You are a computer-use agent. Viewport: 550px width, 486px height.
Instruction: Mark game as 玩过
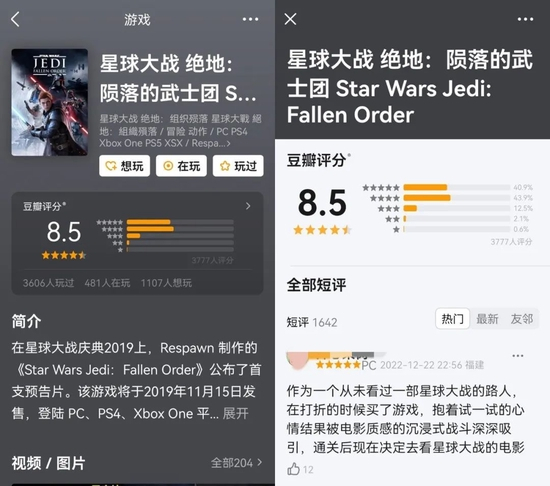(238, 166)
